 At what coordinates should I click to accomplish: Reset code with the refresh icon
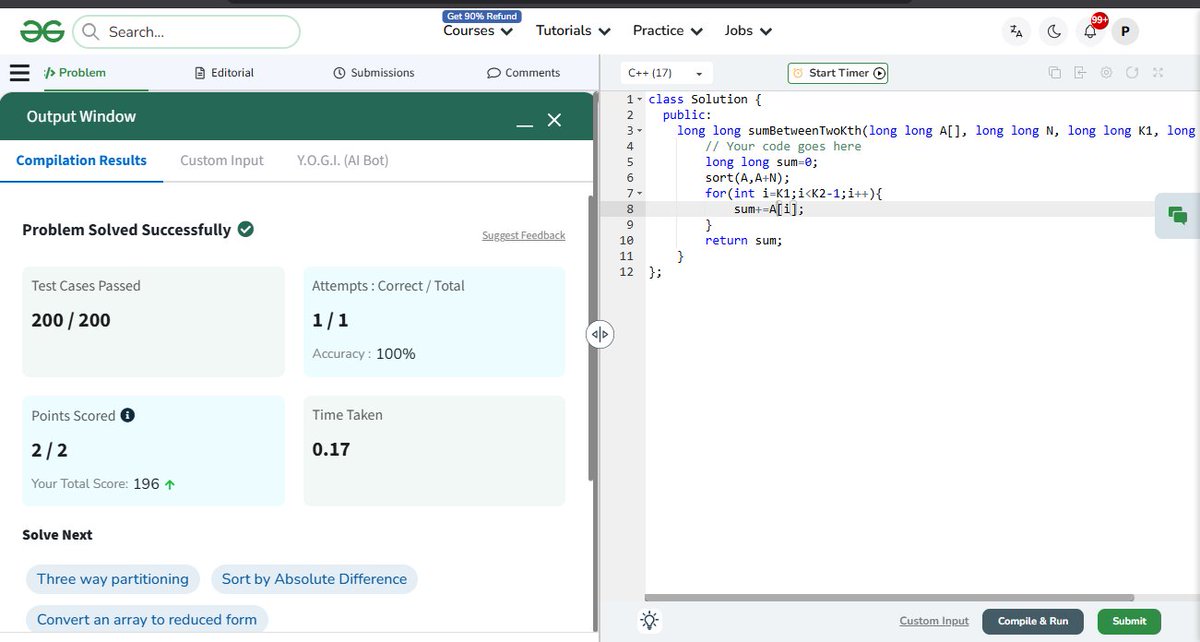pyautogui.click(x=1132, y=73)
